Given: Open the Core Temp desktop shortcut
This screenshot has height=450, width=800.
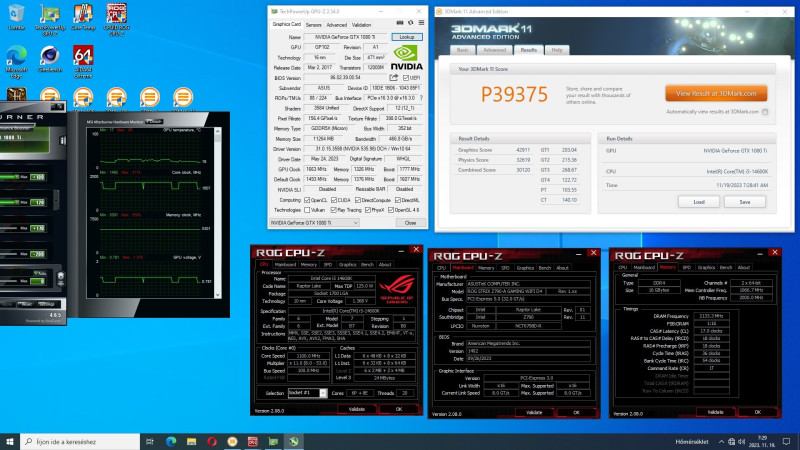Looking at the screenshot, I should click(x=83, y=17).
